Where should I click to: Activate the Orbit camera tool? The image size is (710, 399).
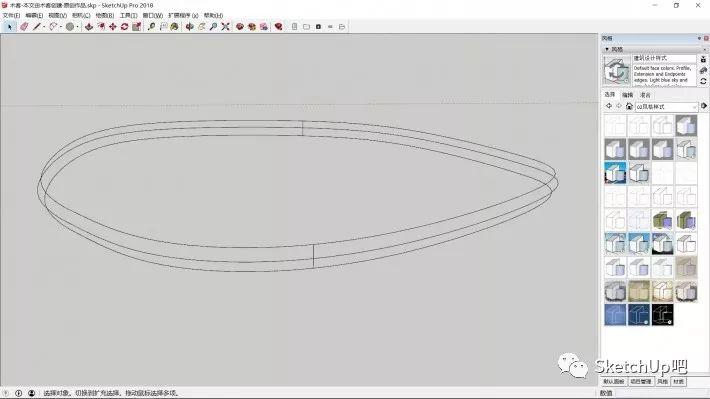point(190,27)
